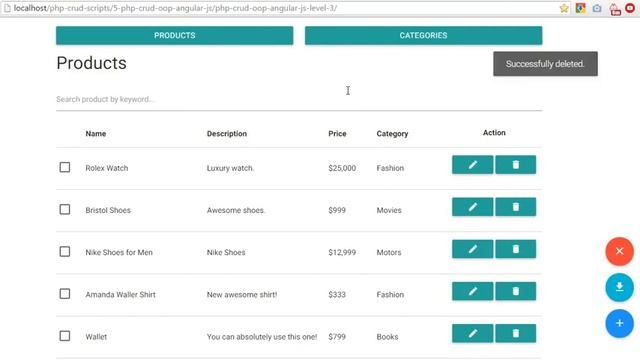Viewport: 640px width, 360px height.
Task: Delete the Nike Shoes for Men product
Action: (x=516, y=249)
